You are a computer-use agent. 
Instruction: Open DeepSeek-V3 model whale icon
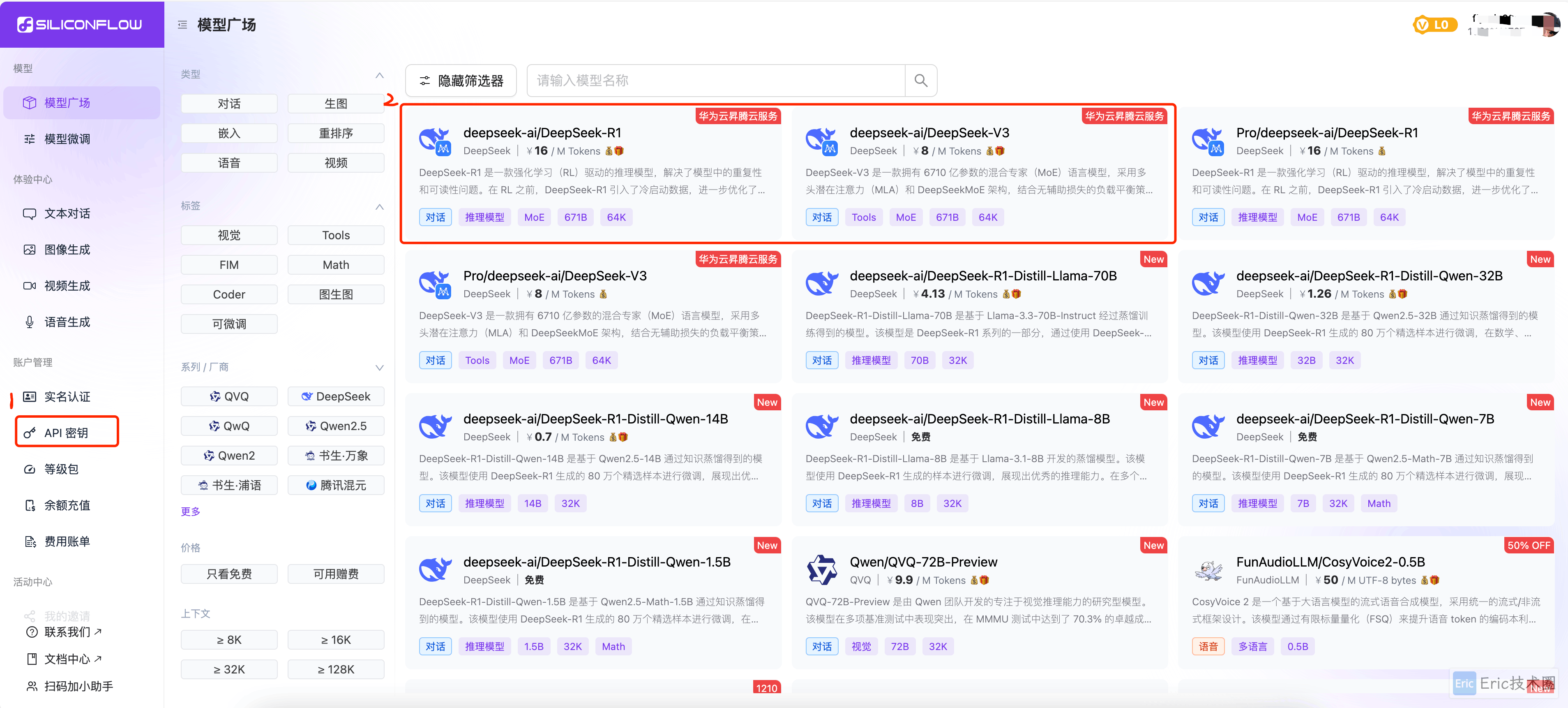tap(821, 141)
